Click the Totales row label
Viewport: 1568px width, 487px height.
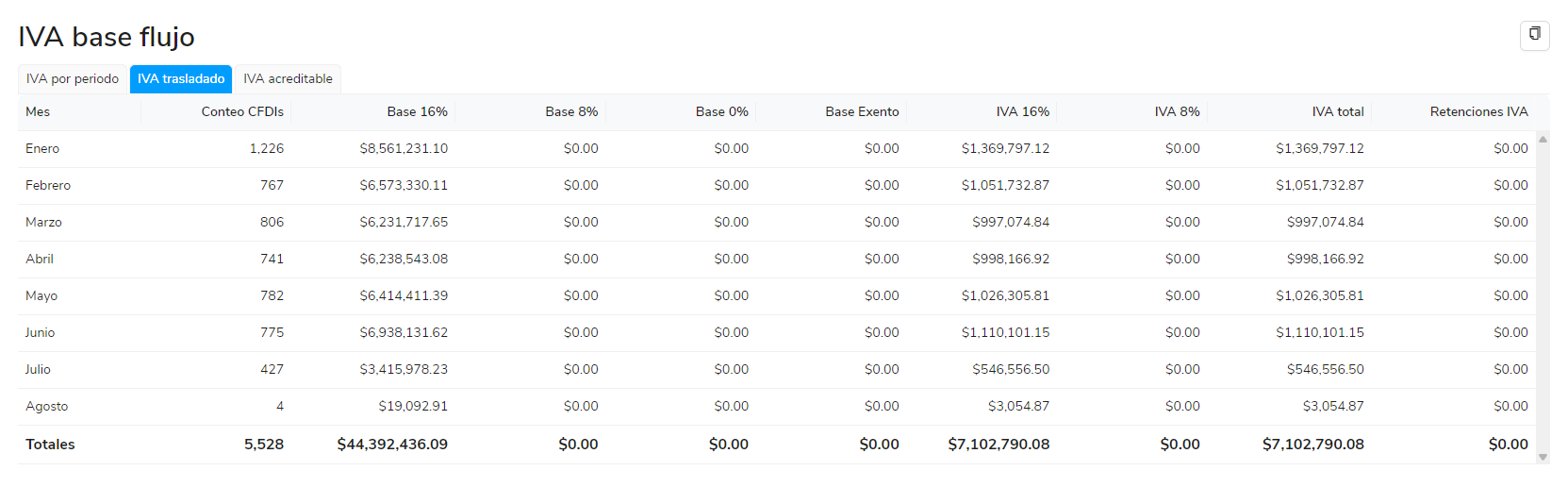coord(50,445)
